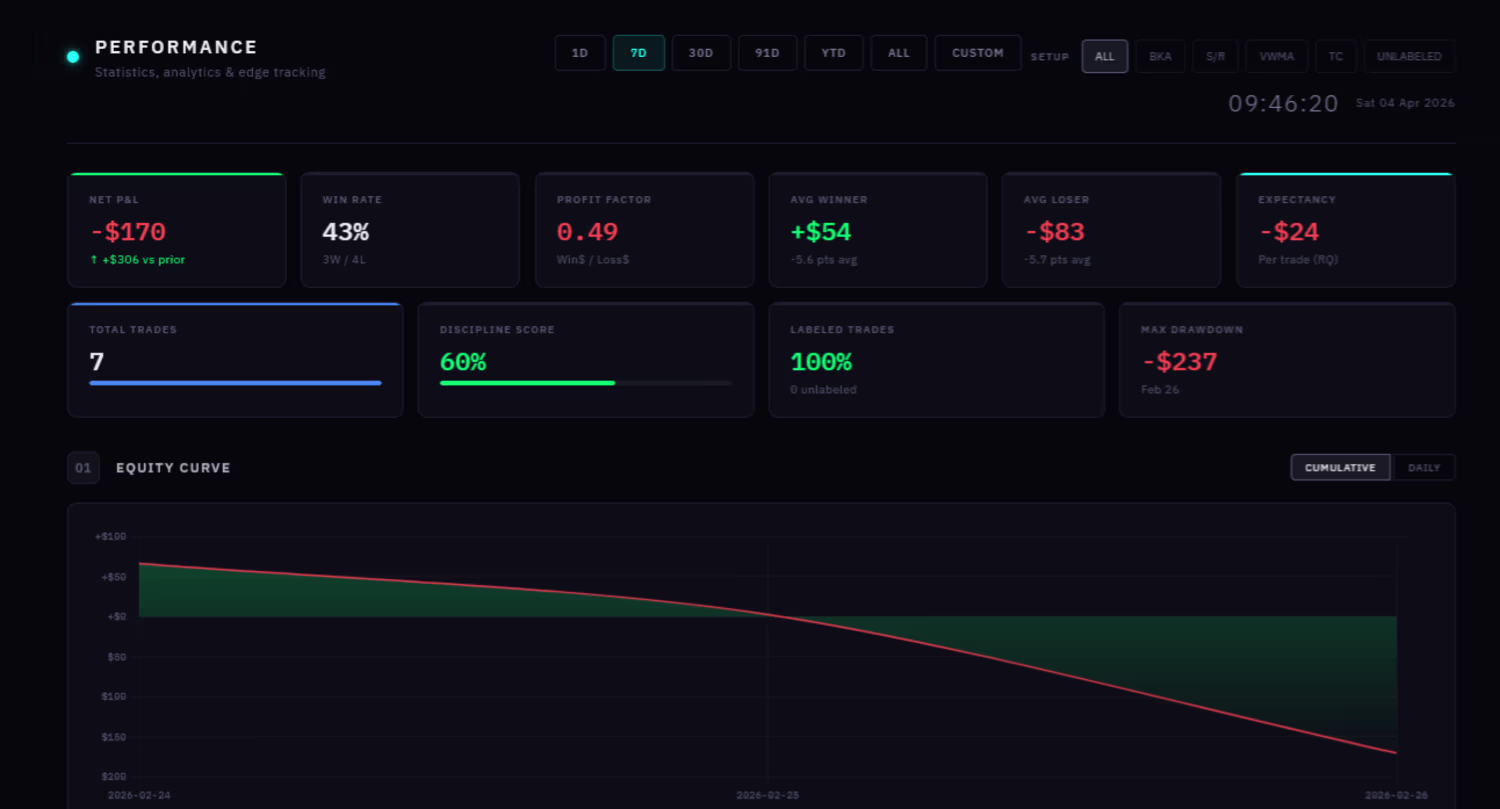Filter by TC setup
The width and height of the screenshot is (1500, 809).
(1336, 57)
